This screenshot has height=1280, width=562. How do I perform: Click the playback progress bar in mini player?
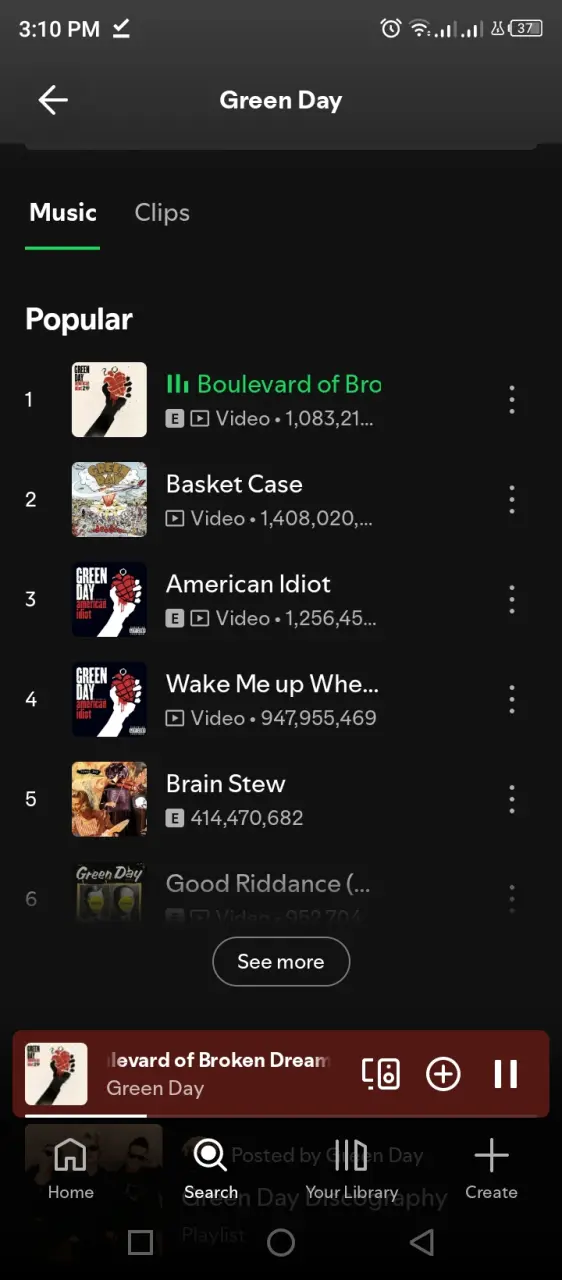[x=281, y=1115]
